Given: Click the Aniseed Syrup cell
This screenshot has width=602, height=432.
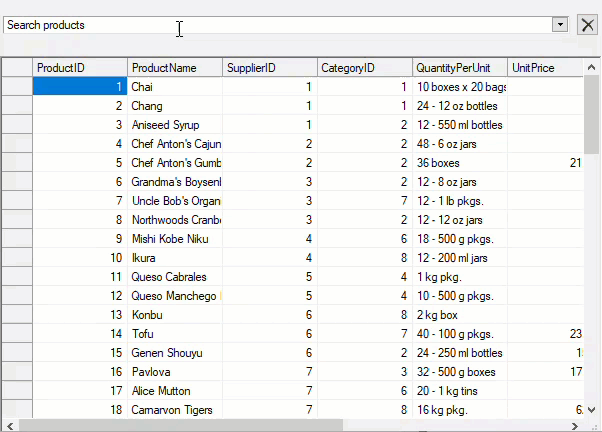Looking at the screenshot, I should [175, 125].
